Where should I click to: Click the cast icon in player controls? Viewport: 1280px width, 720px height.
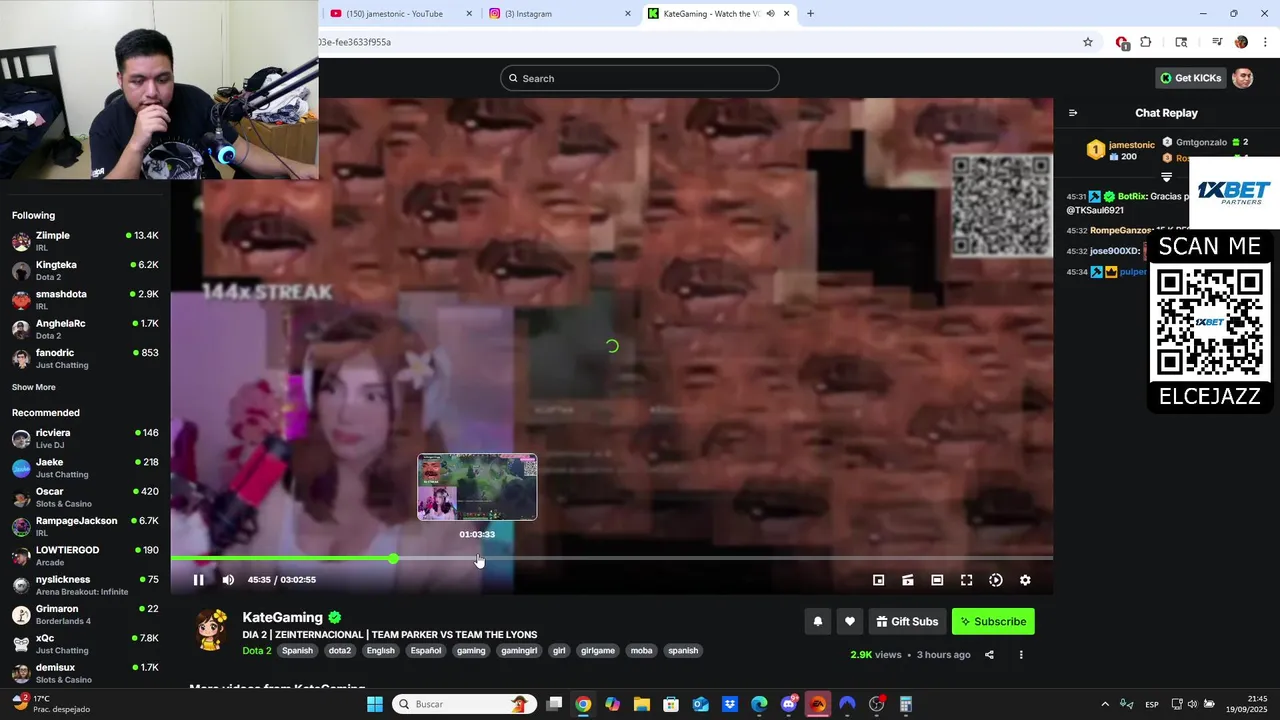pos(908,580)
